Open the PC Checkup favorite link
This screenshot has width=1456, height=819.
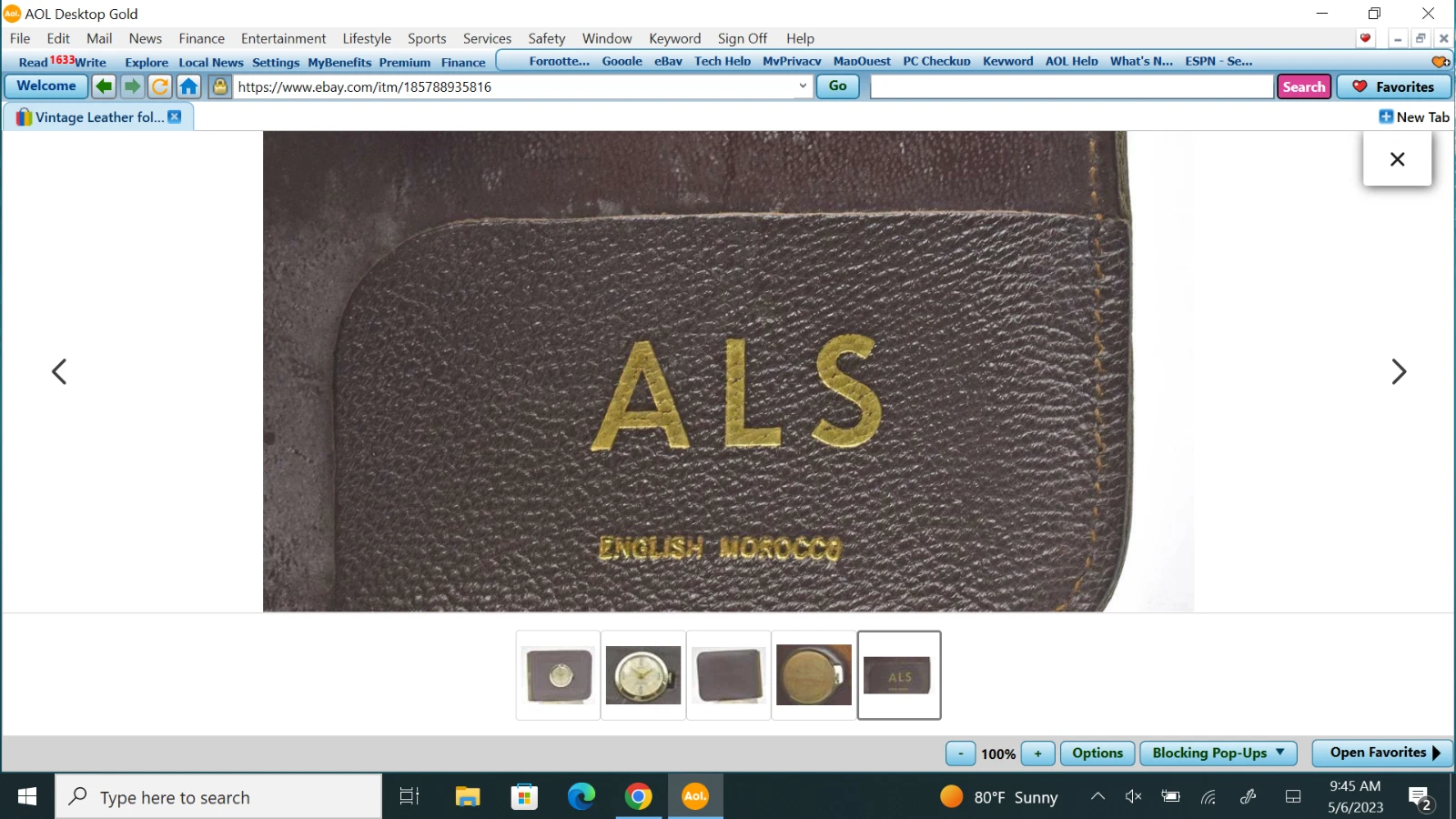pyautogui.click(x=936, y=61)
